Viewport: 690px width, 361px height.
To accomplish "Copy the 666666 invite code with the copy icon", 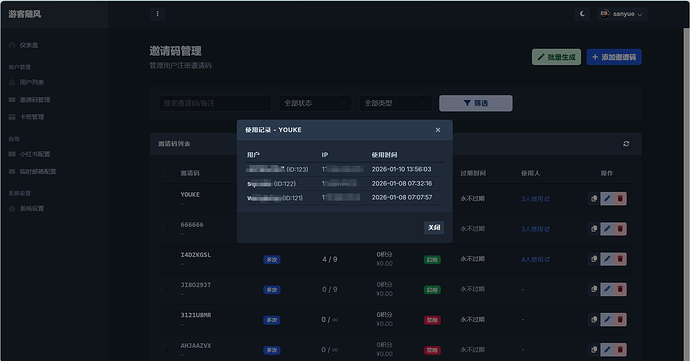I will pyautogui.click(x=594, y=229).
